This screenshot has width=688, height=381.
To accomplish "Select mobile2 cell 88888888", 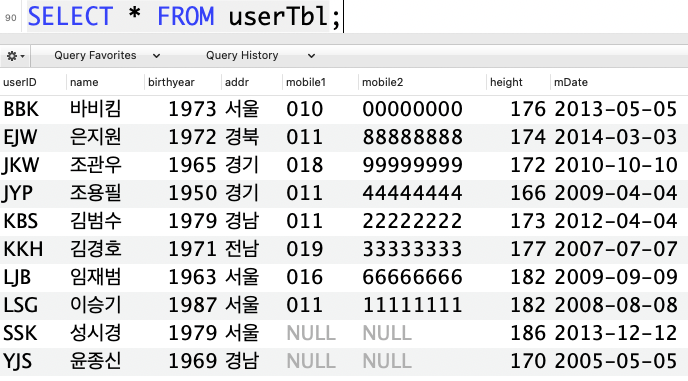I will point(412,137).
